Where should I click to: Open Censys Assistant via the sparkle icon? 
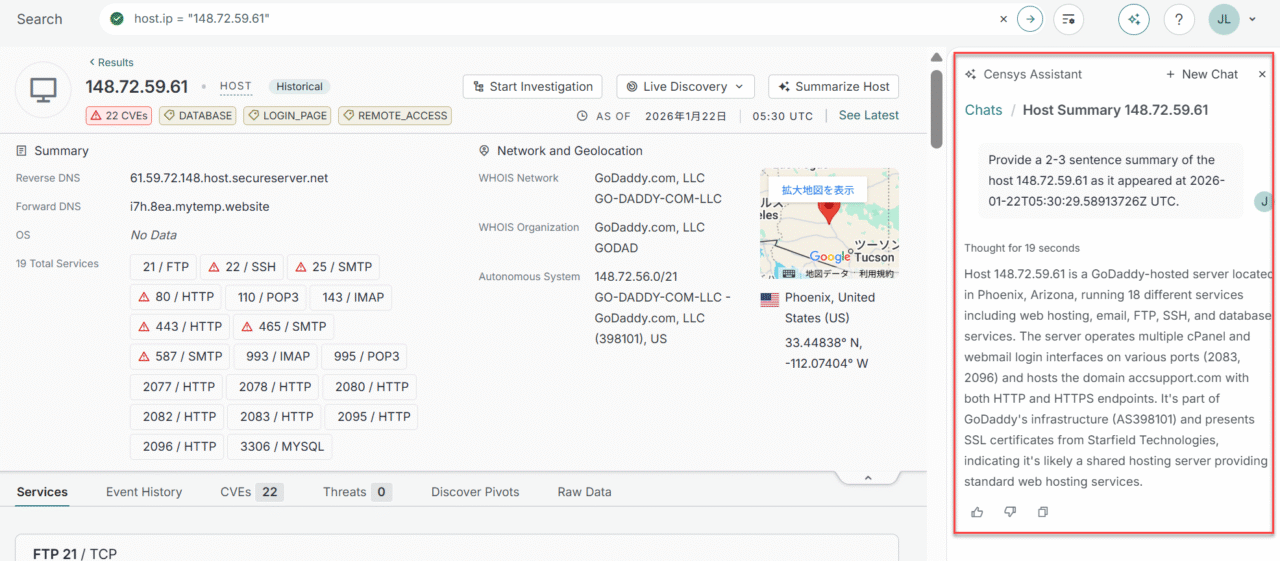(1133, 19)
